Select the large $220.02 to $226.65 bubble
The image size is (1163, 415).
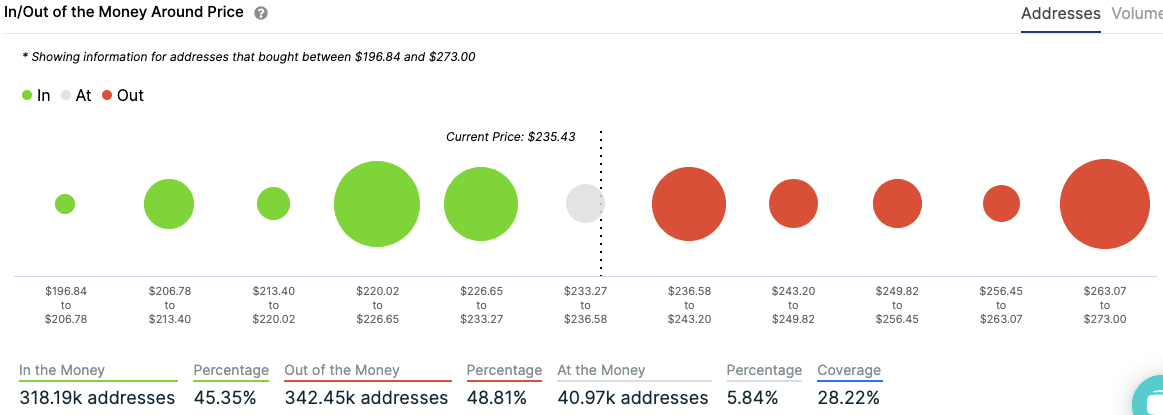[x=377, y=204]
